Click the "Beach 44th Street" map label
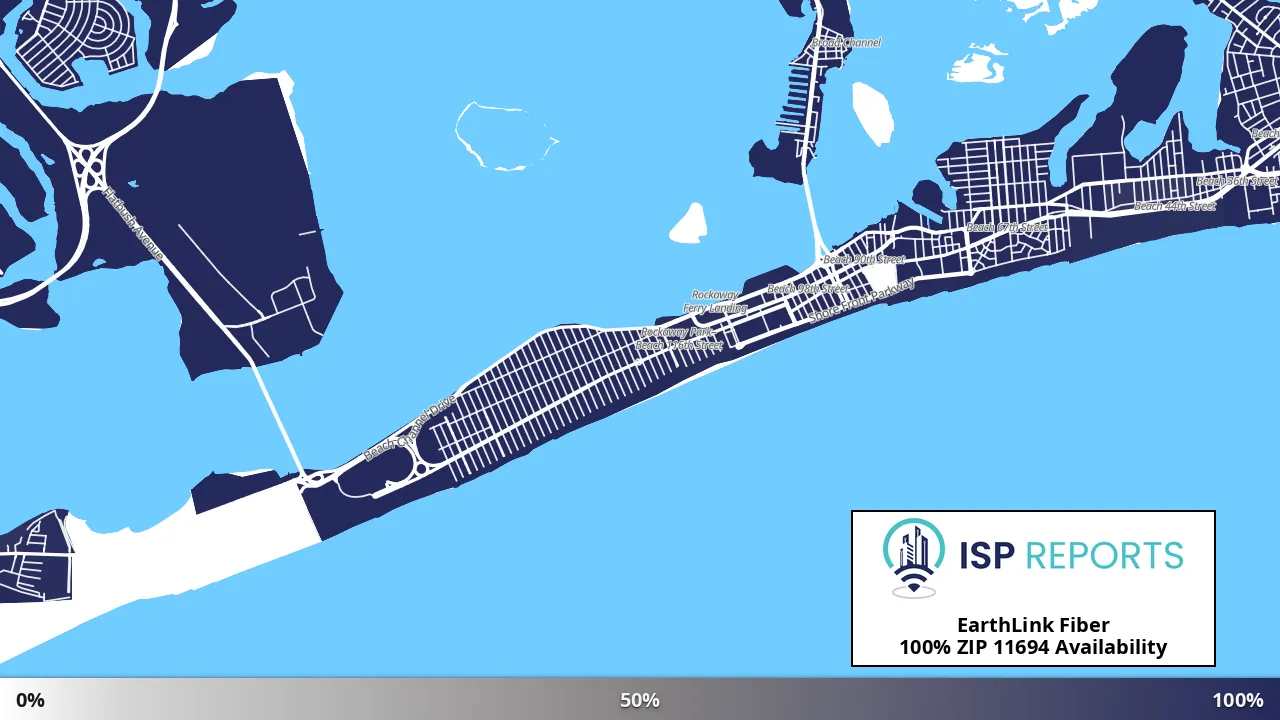Screen dimensions: 1280x720 click(x=1175, y=206)
